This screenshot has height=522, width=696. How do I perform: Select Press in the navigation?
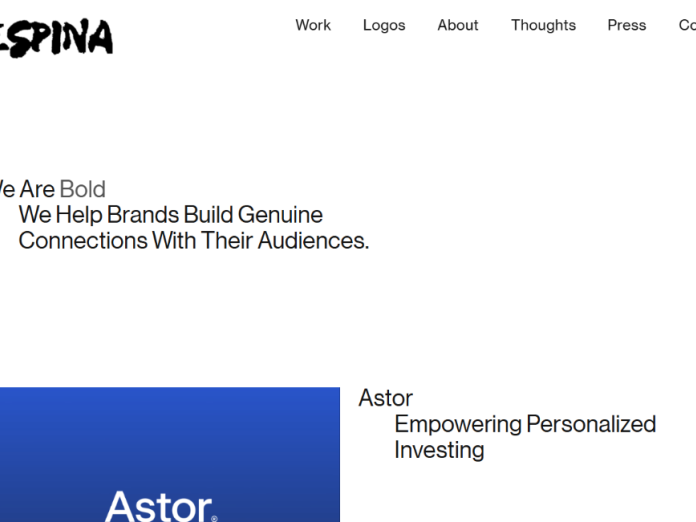(627, 25)
